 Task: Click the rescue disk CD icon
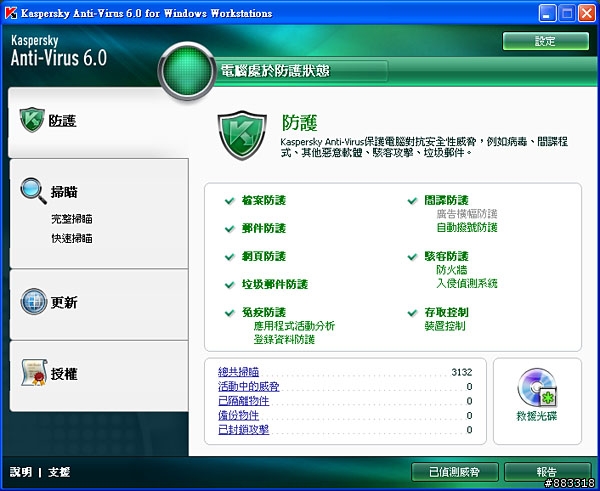pyautogui.click(x=537, y=388)
